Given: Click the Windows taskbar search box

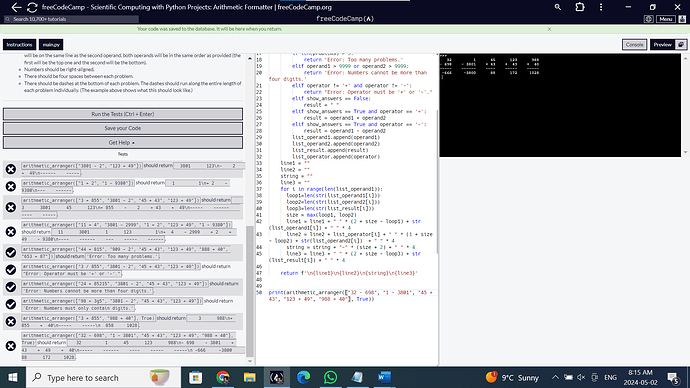Looking at the screenshot, I should [103, 377].
